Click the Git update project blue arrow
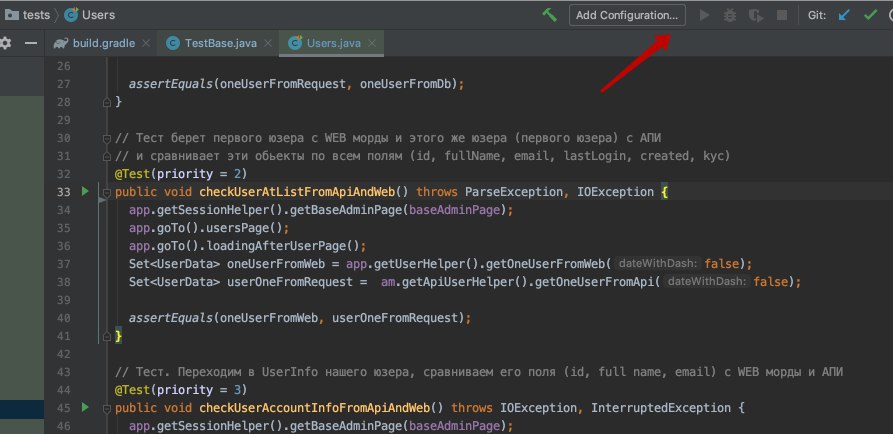The image size is (893, 434). (844, 15)
